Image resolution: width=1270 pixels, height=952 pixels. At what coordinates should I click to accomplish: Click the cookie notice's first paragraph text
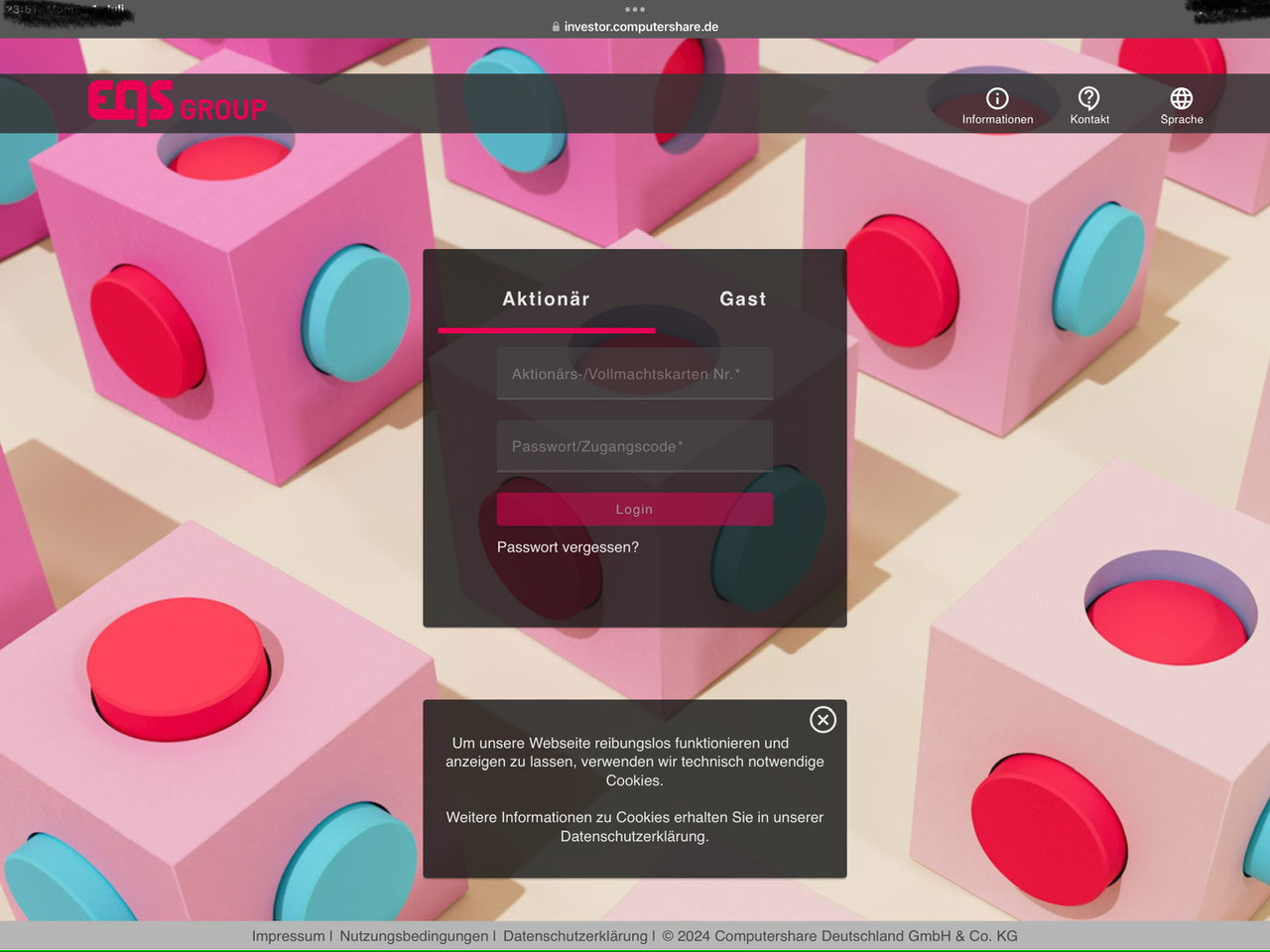pos(634,762)
